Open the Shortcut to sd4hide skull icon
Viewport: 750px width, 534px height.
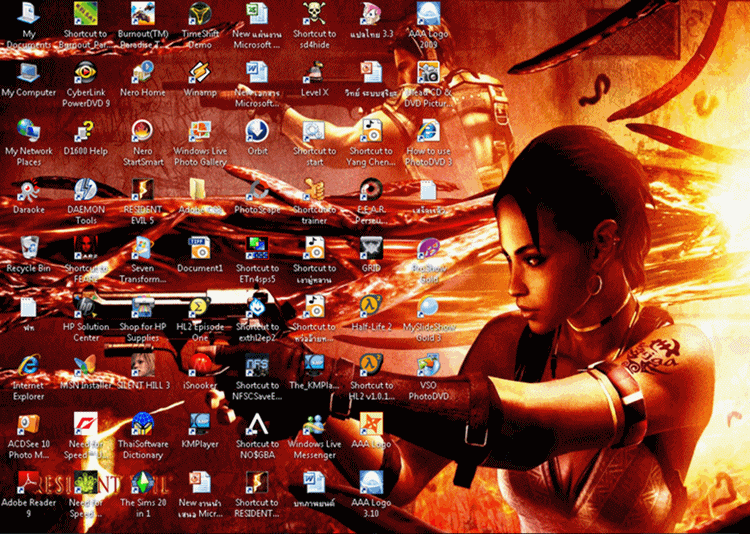(314, 13)
